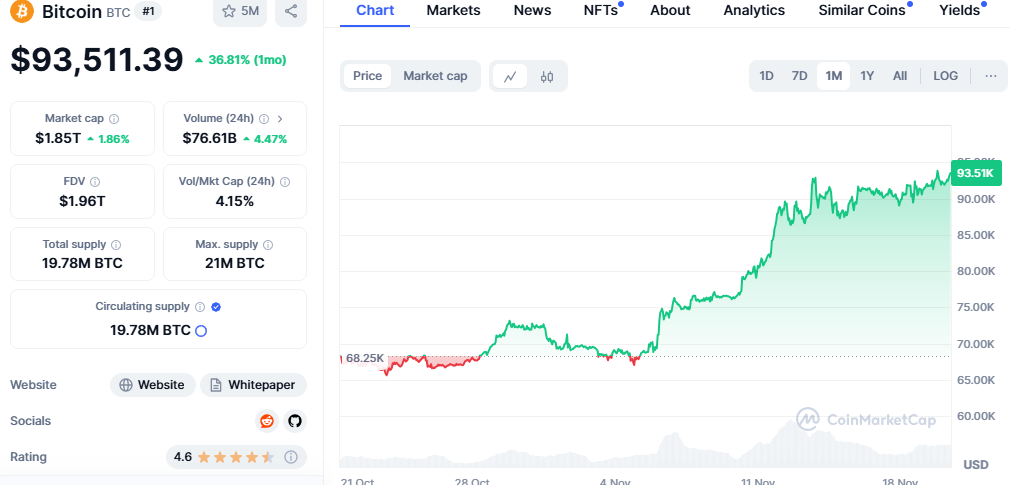Open the Yields tab
Viewport: 1010px width, 485px height.
(960, 10)
